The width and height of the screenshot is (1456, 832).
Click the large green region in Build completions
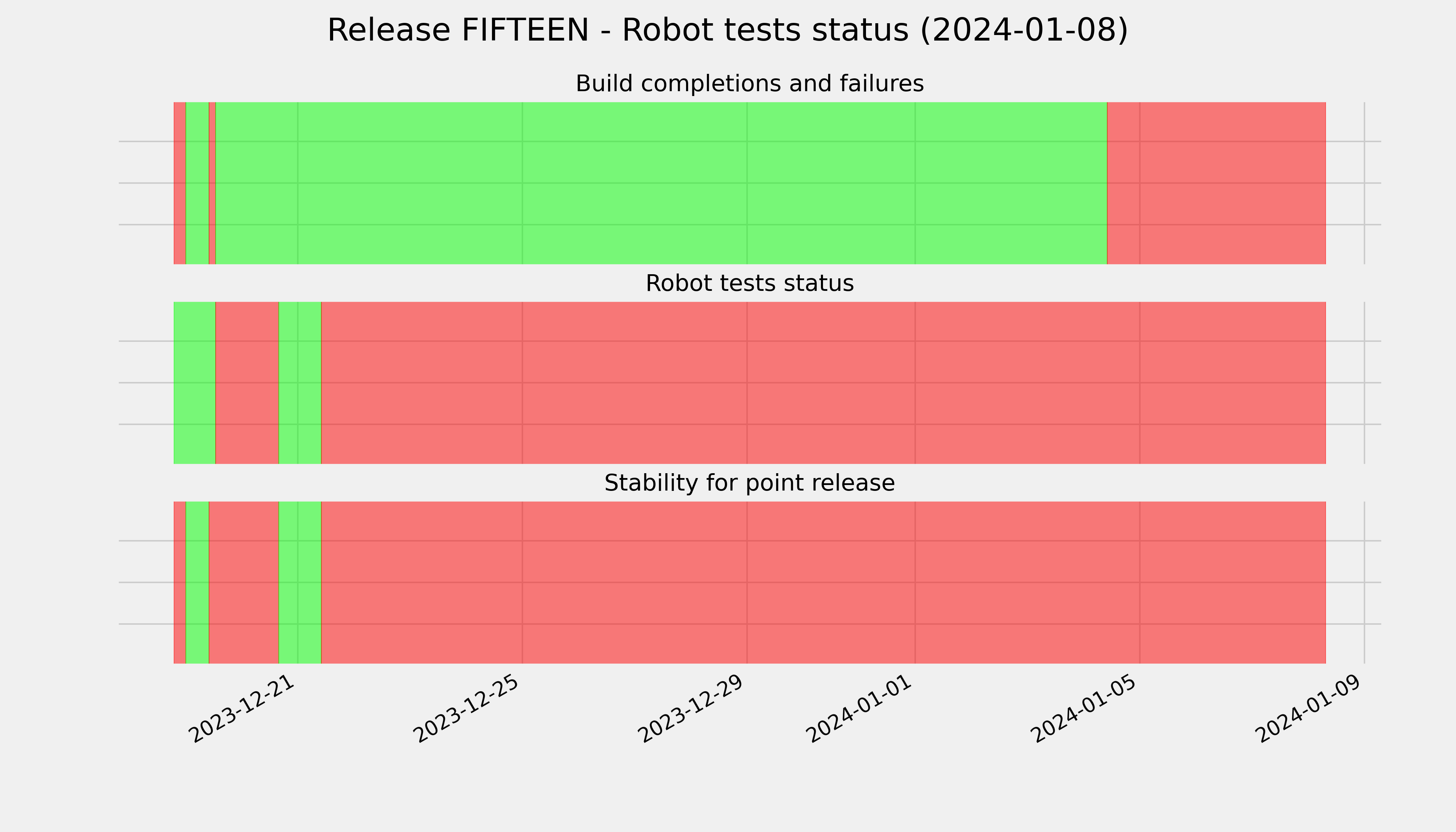click(661, 183)
